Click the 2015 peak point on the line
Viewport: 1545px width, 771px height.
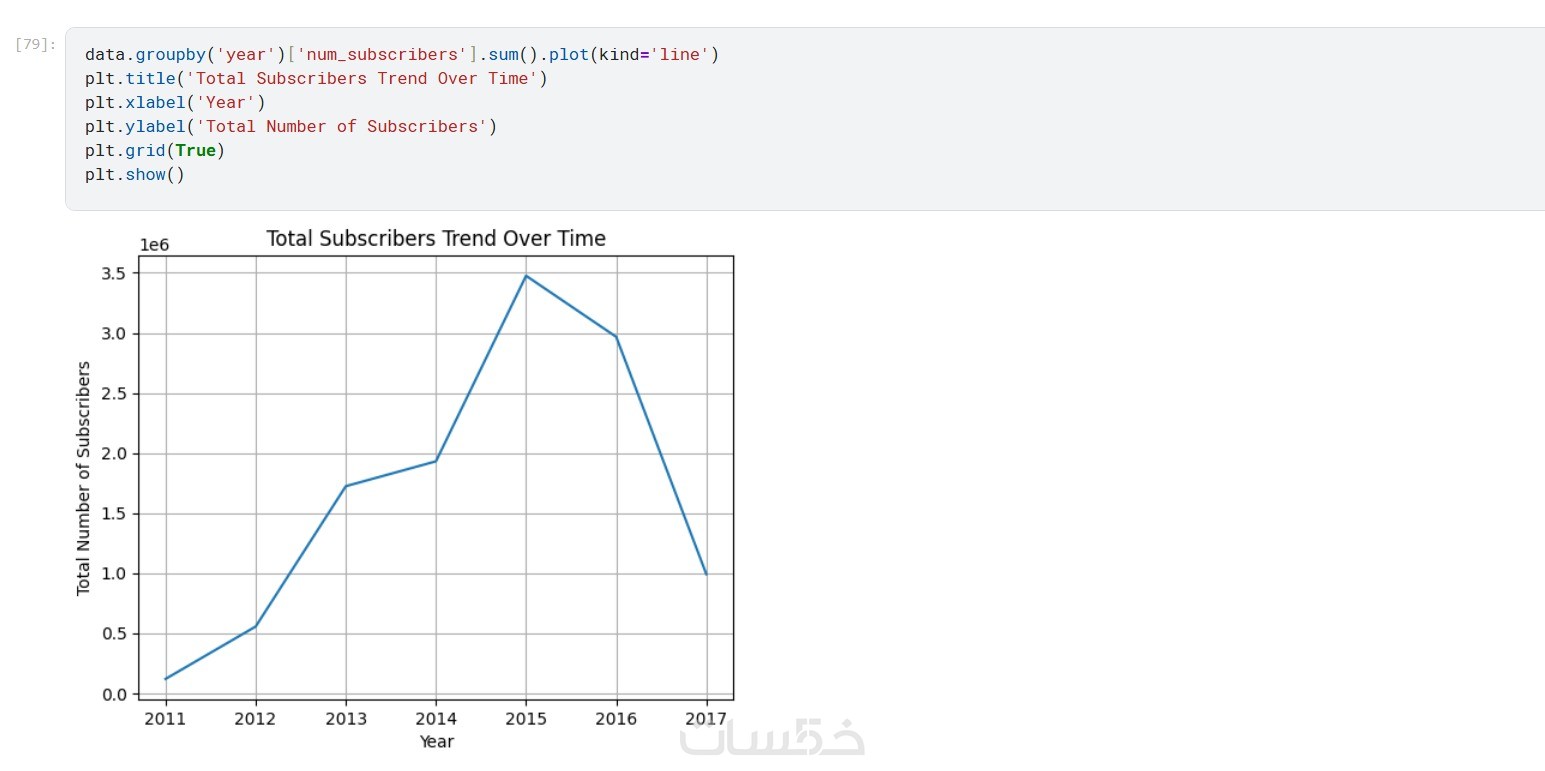526,276
